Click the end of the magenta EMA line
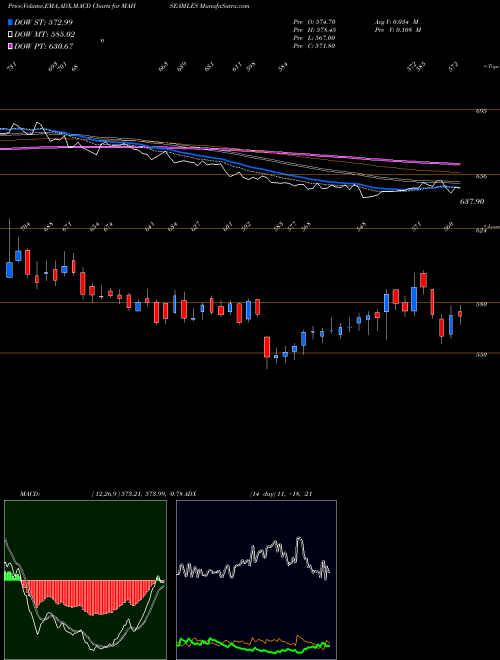The width and height of the screenshot is (500, 660). (x=459, y=164)
